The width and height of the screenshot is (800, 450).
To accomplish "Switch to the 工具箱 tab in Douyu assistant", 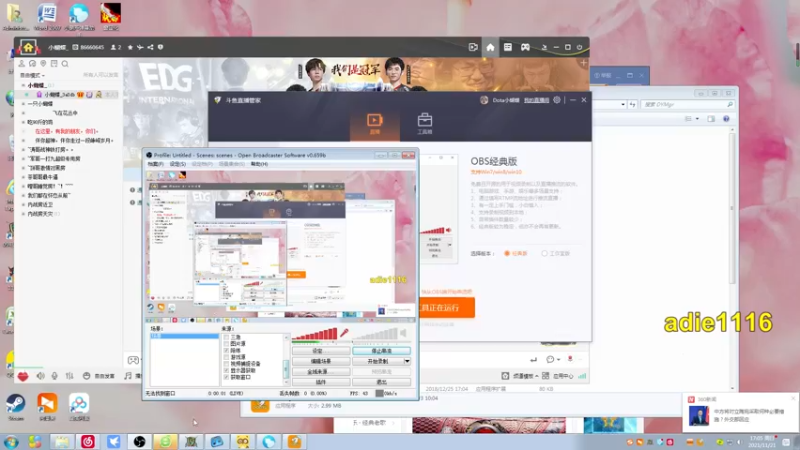I will coord(424,124).
